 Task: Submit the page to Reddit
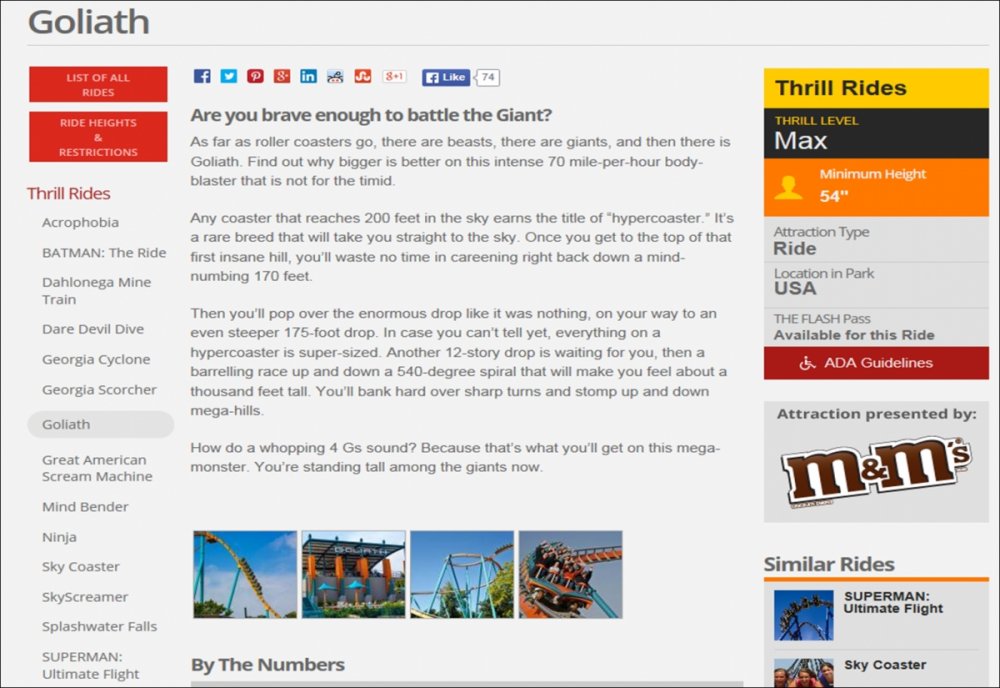tap(335, 77)
